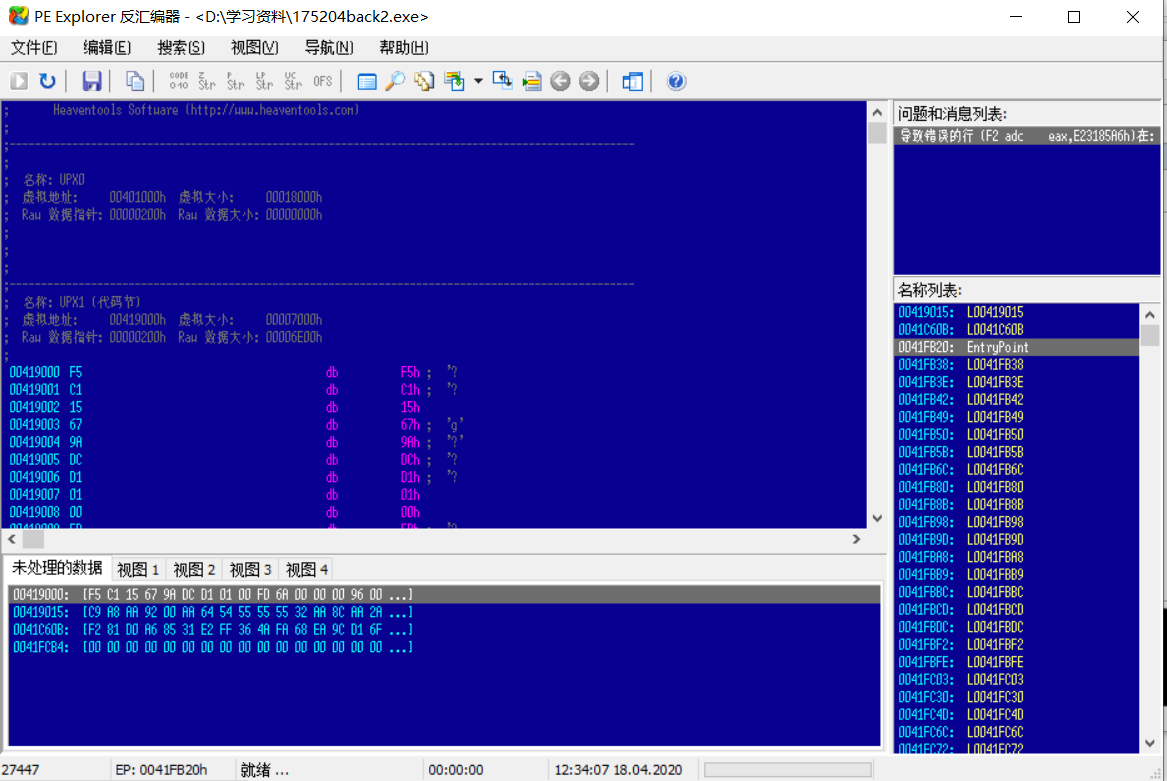This screenshot has height=781, width=1167.
Task: Click the 12:34:07 18.04.2020 status text
Action: click(618, 769)
